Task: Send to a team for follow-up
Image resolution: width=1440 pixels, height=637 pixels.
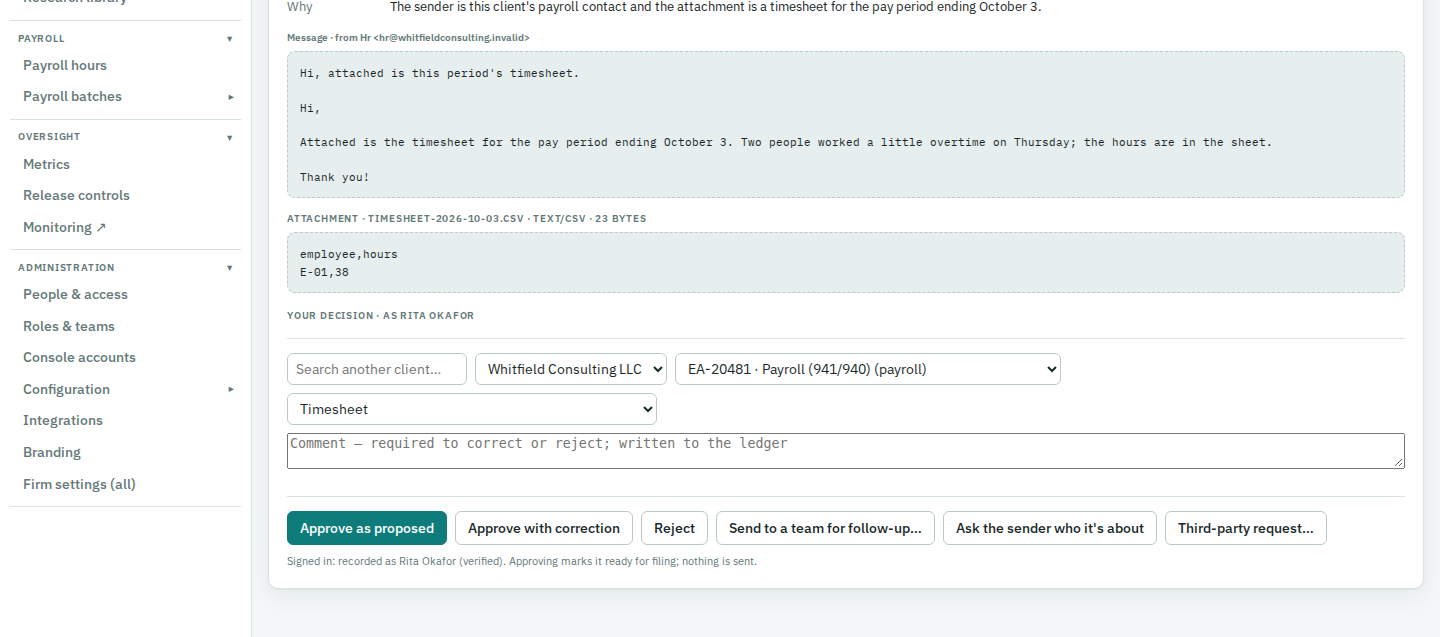Action: pos(825,528)
